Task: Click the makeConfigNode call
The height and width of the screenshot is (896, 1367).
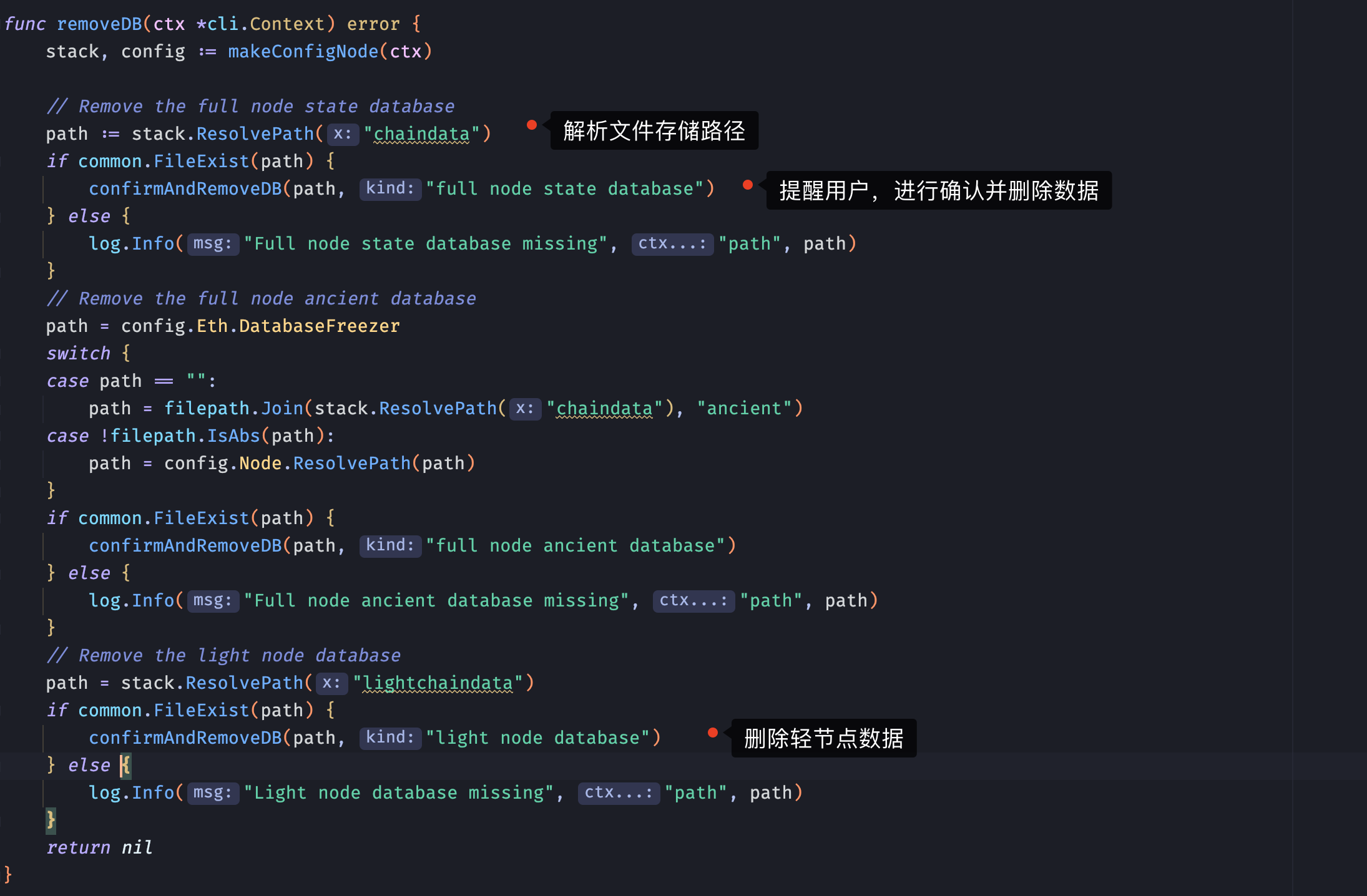Action: click(x=303, y=52)
